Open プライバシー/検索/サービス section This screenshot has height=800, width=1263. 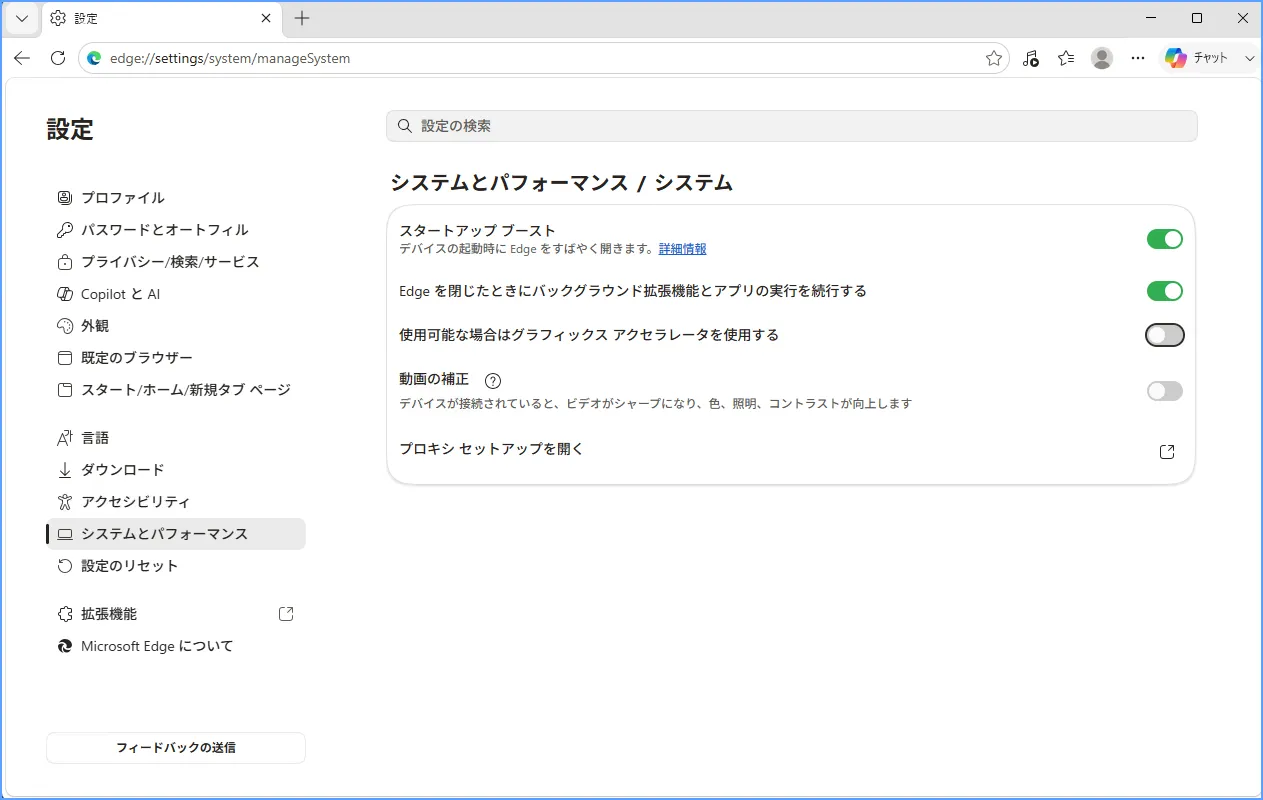pos(176,262)
